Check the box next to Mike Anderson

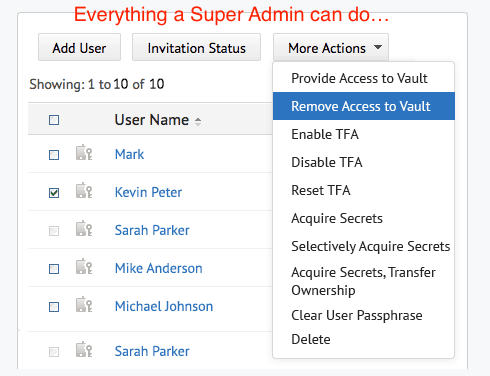[54, 269]
